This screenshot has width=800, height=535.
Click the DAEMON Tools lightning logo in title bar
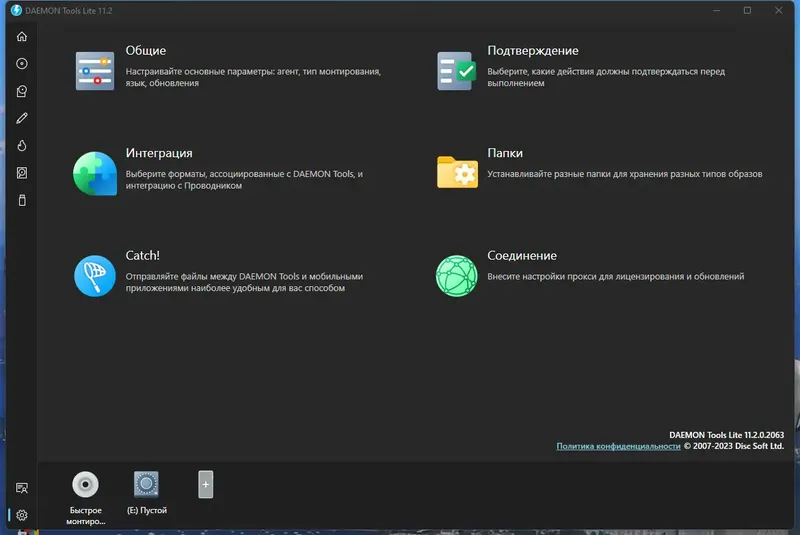point(16,10)
